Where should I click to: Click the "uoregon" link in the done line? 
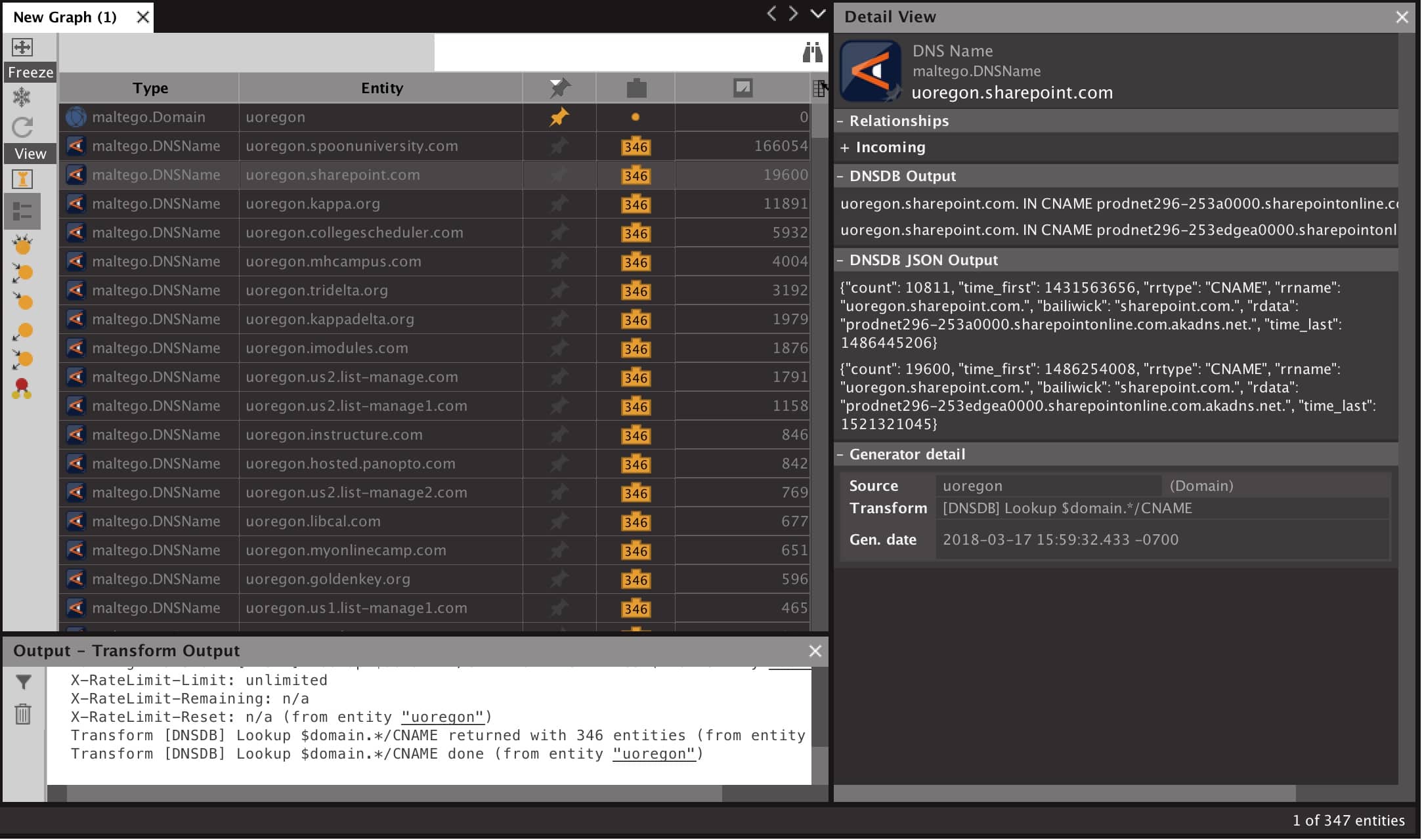click(x=654, y=753)
